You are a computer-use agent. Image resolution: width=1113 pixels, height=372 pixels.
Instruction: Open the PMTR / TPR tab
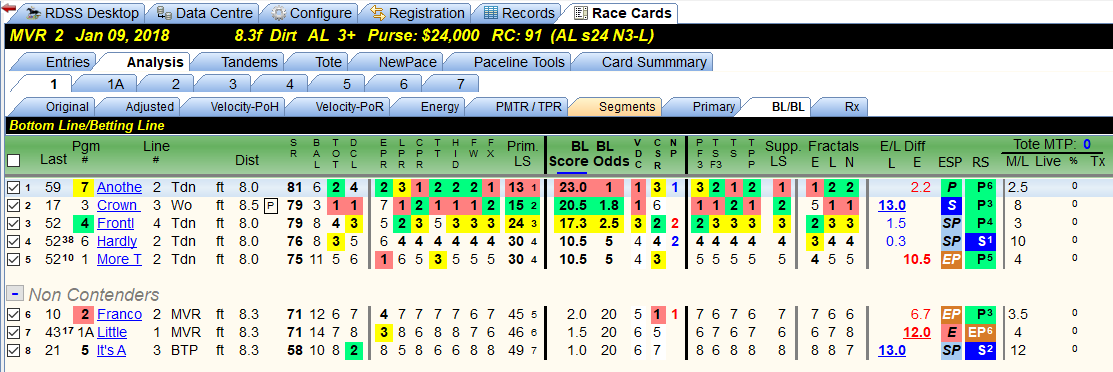click(x=528, y=107)
